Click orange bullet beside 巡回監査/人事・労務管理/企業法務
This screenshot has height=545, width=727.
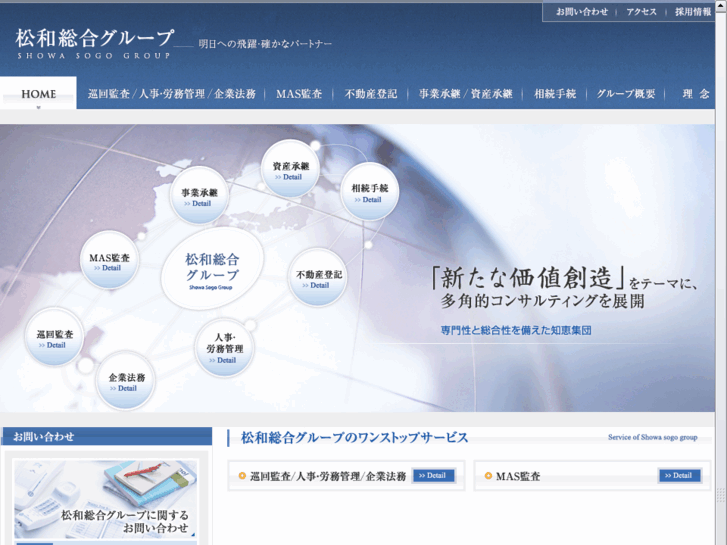tap(242, 476)
